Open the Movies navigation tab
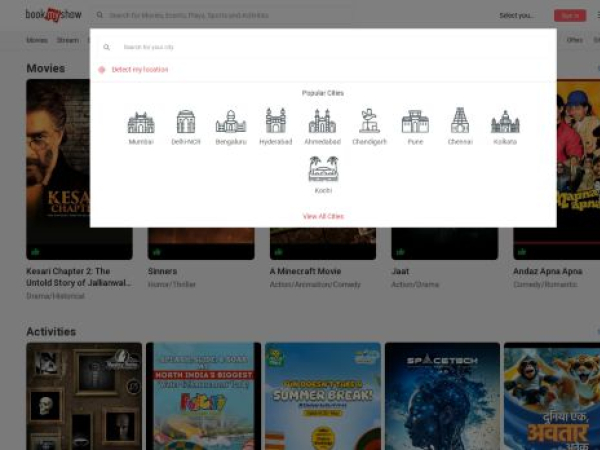 (x=37, y=40)
